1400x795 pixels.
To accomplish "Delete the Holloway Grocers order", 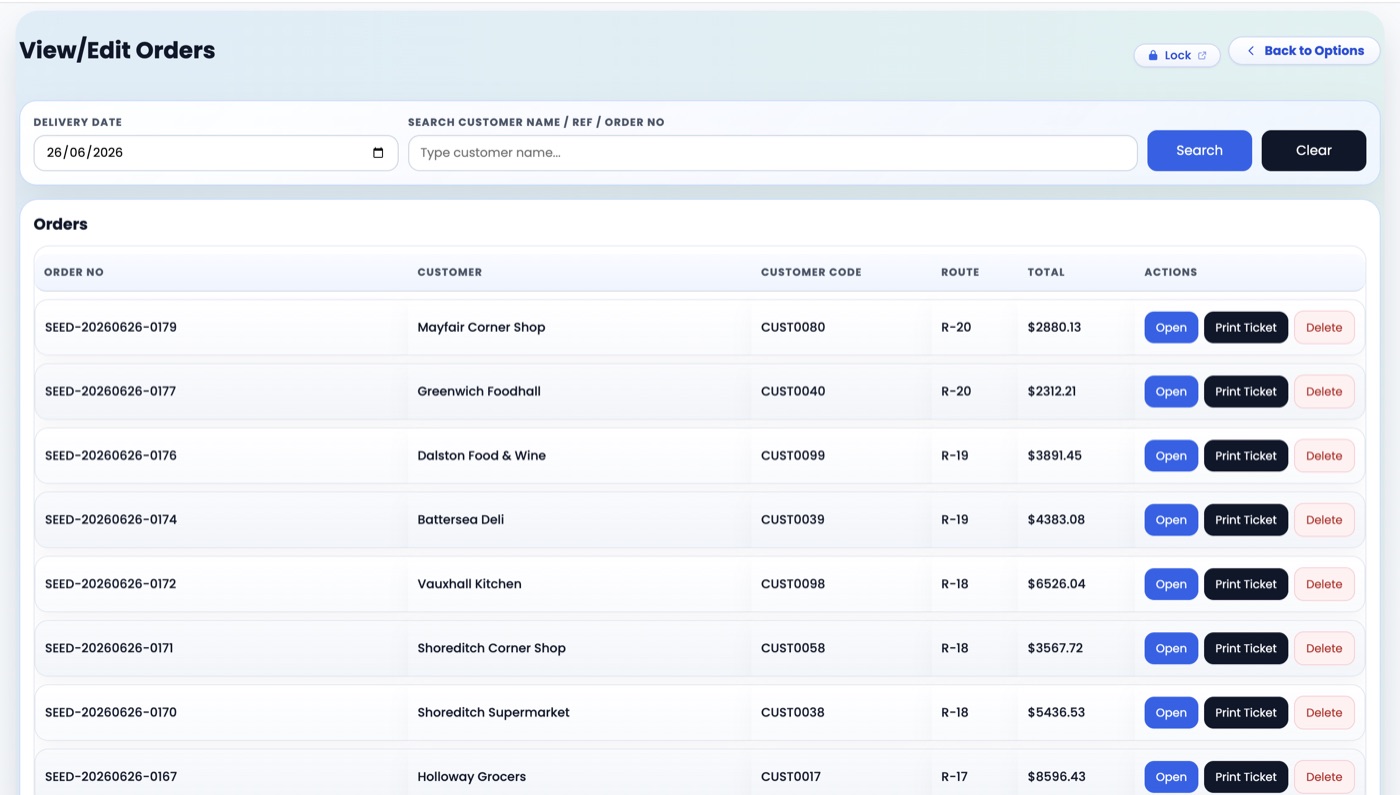I will click(x=1324, y=777).
